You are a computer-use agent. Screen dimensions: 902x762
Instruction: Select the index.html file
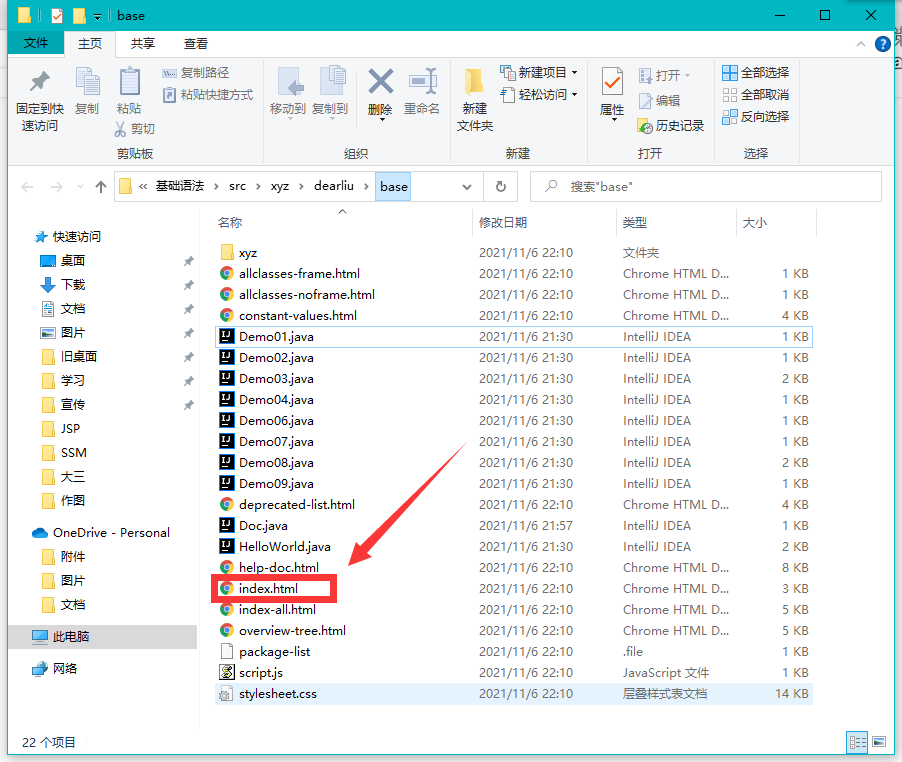268,589
